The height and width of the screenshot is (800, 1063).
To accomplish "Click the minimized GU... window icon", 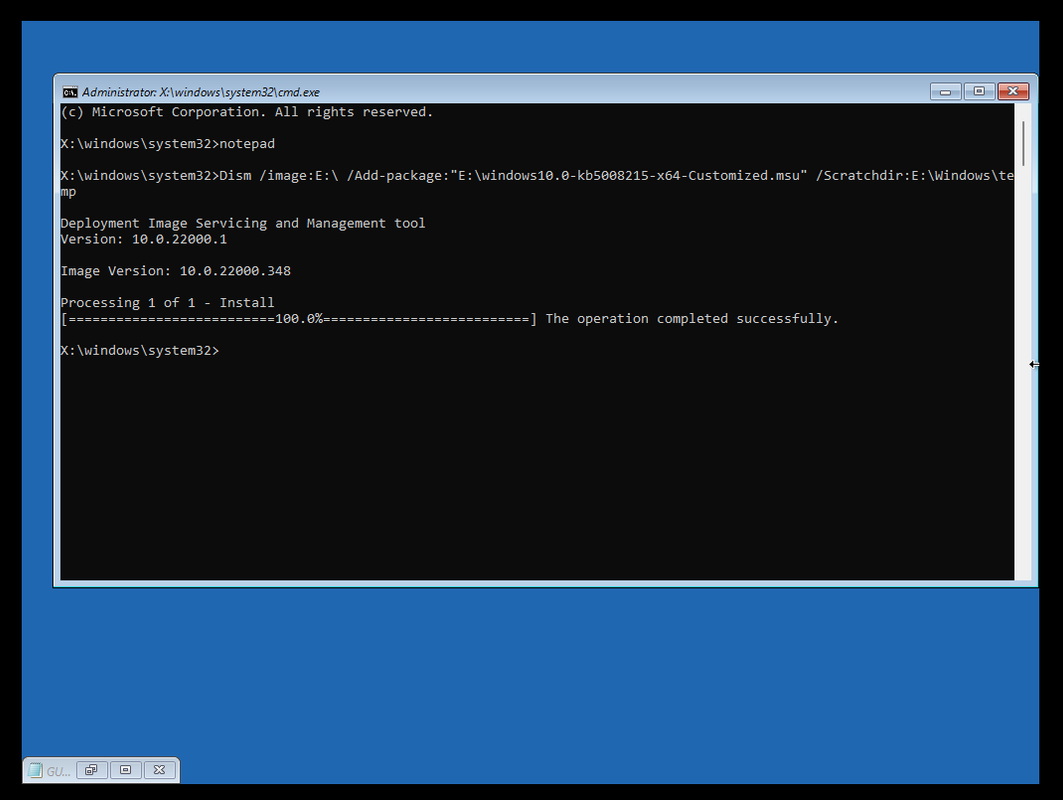I will [x=35, y=770].
